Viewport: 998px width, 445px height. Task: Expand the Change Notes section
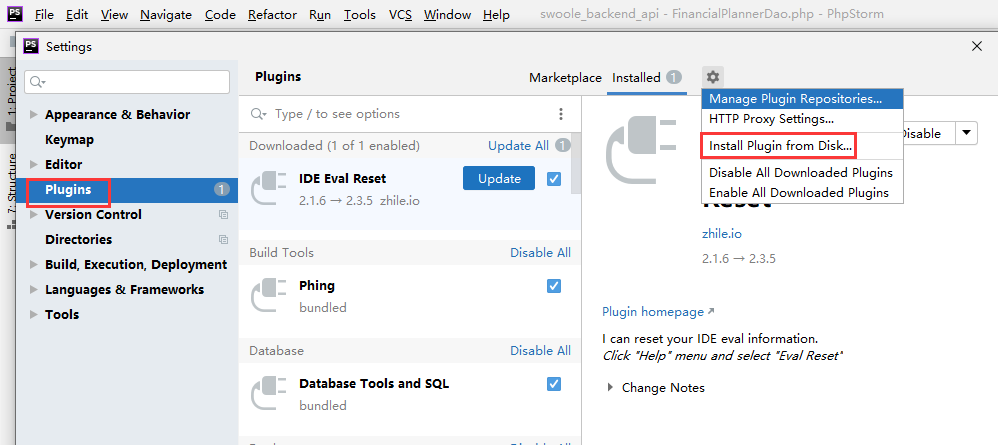click(610, 388)
